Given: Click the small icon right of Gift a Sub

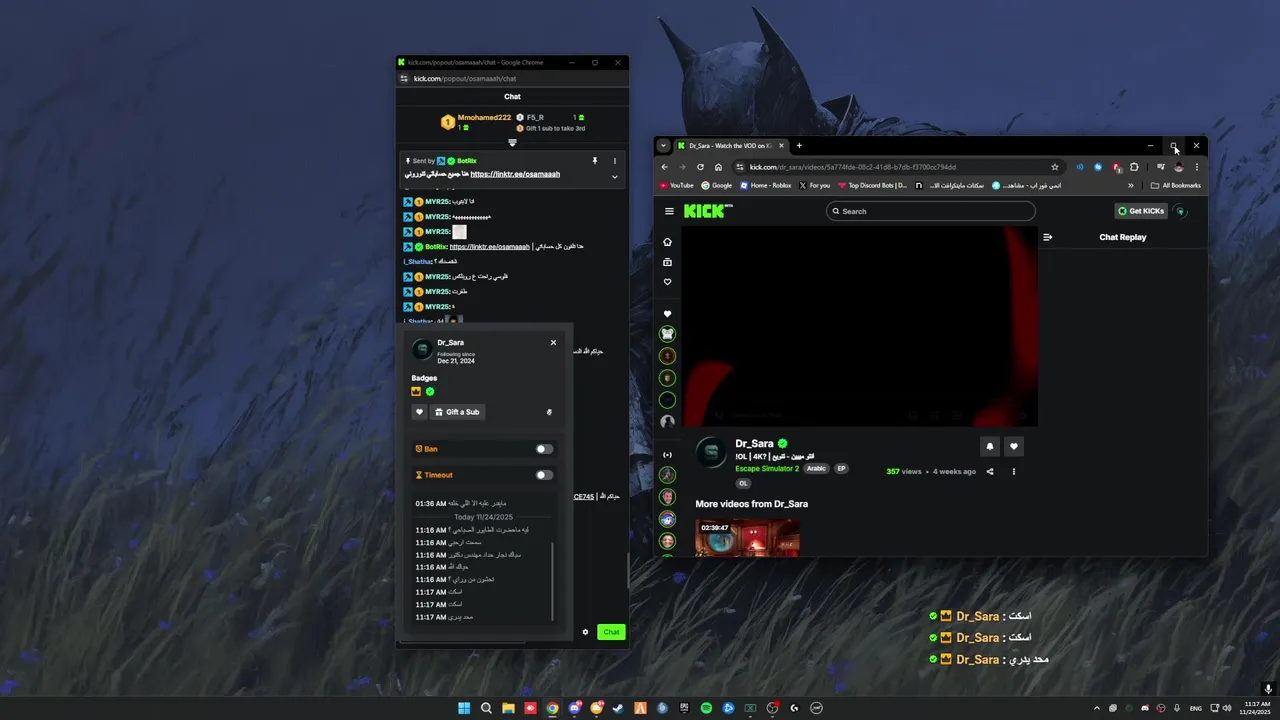Looking at the screenshot, I should [549, 412].
